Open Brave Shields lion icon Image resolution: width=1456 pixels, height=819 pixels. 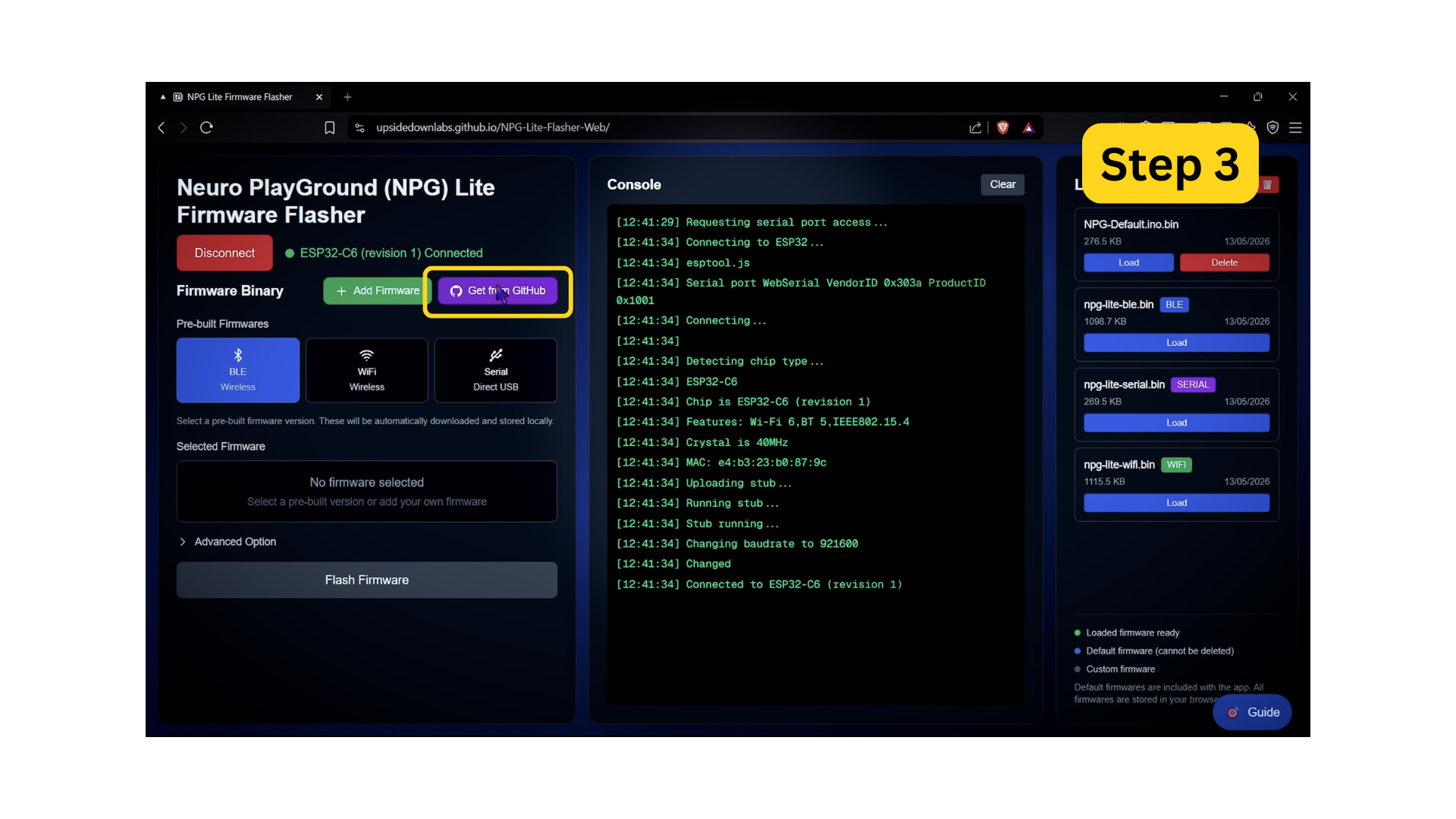click(1003, 127)
